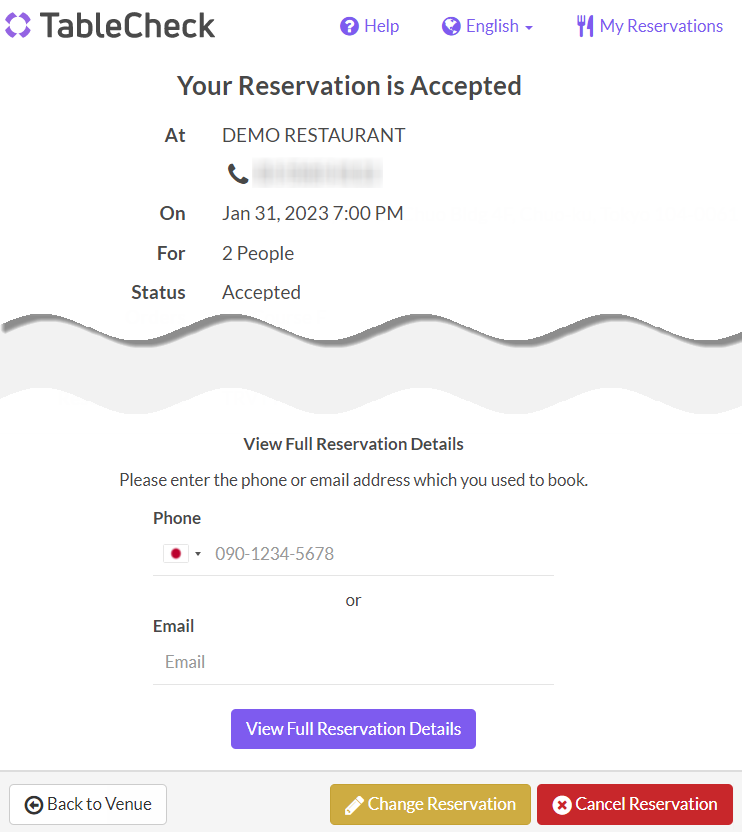Screen dimensions: 742x832
Task: Click the Back to Venue button
Action: click(87, 804)
